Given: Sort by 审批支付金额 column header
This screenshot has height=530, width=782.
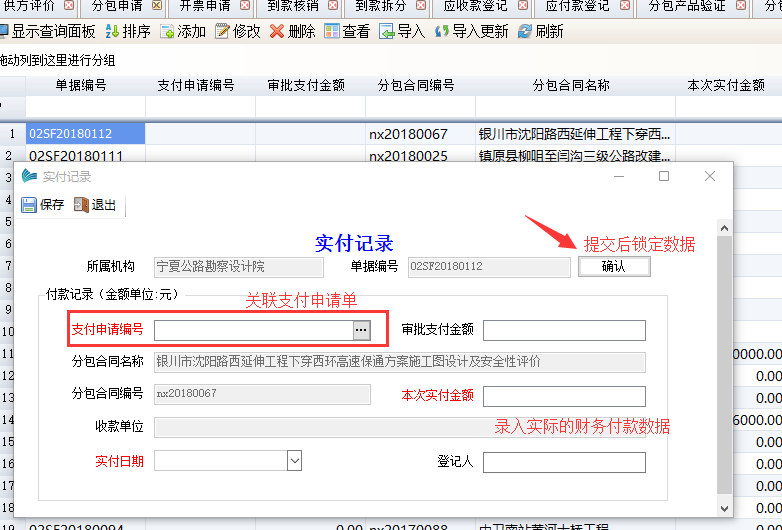Looking at the screenshot, I should 310,86.
